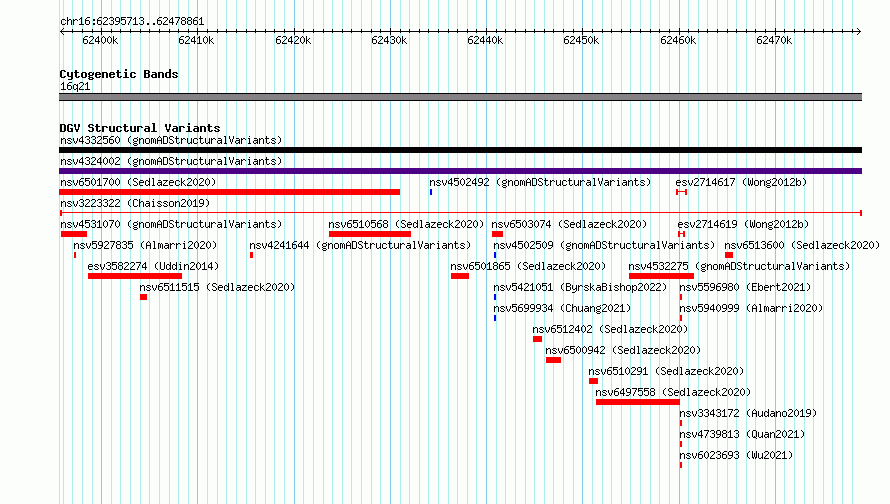Click the 62450k ruler label
The image size is (890, 504).
(x=581, y=40)
